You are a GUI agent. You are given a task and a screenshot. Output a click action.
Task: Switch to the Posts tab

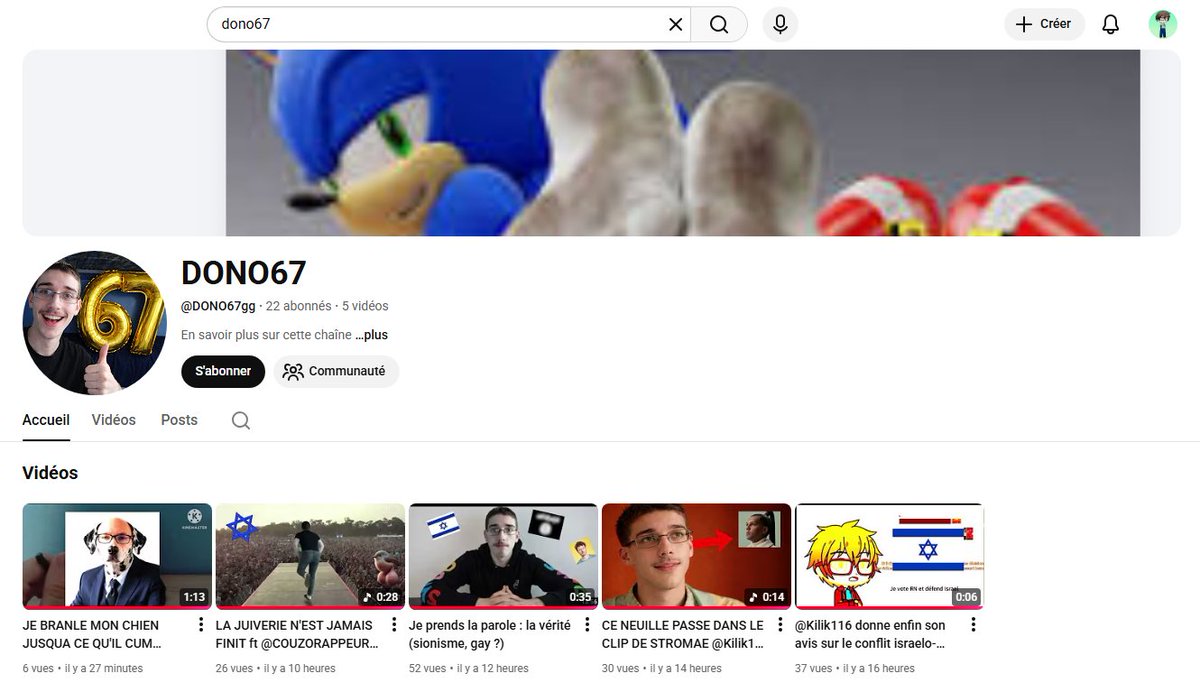[x=179, y=420]
